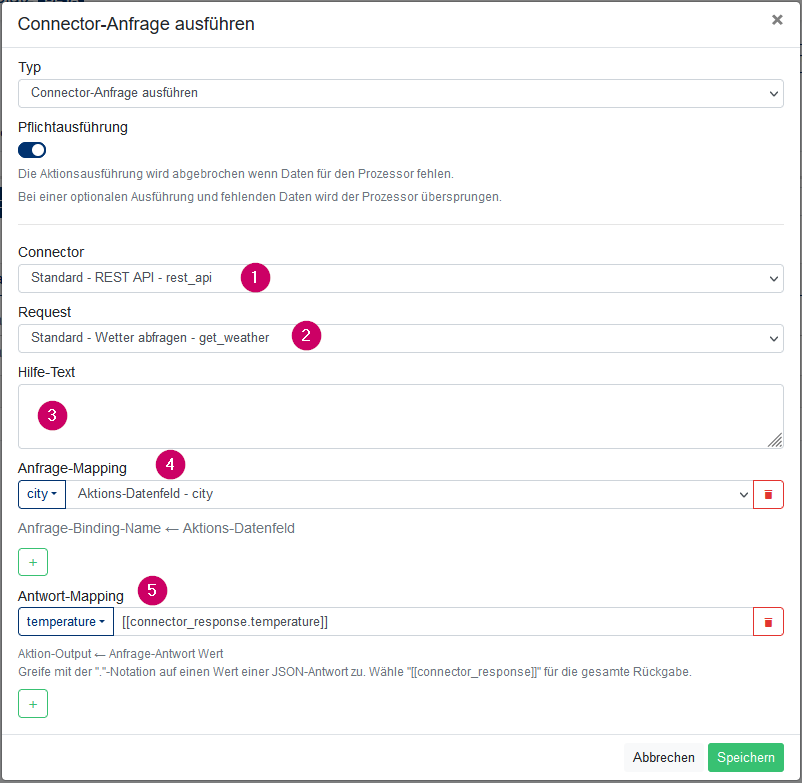Open the Typ dropdown
Image resolution: width=802 pixels, height=783 pixels.
[x=400, y=93]
